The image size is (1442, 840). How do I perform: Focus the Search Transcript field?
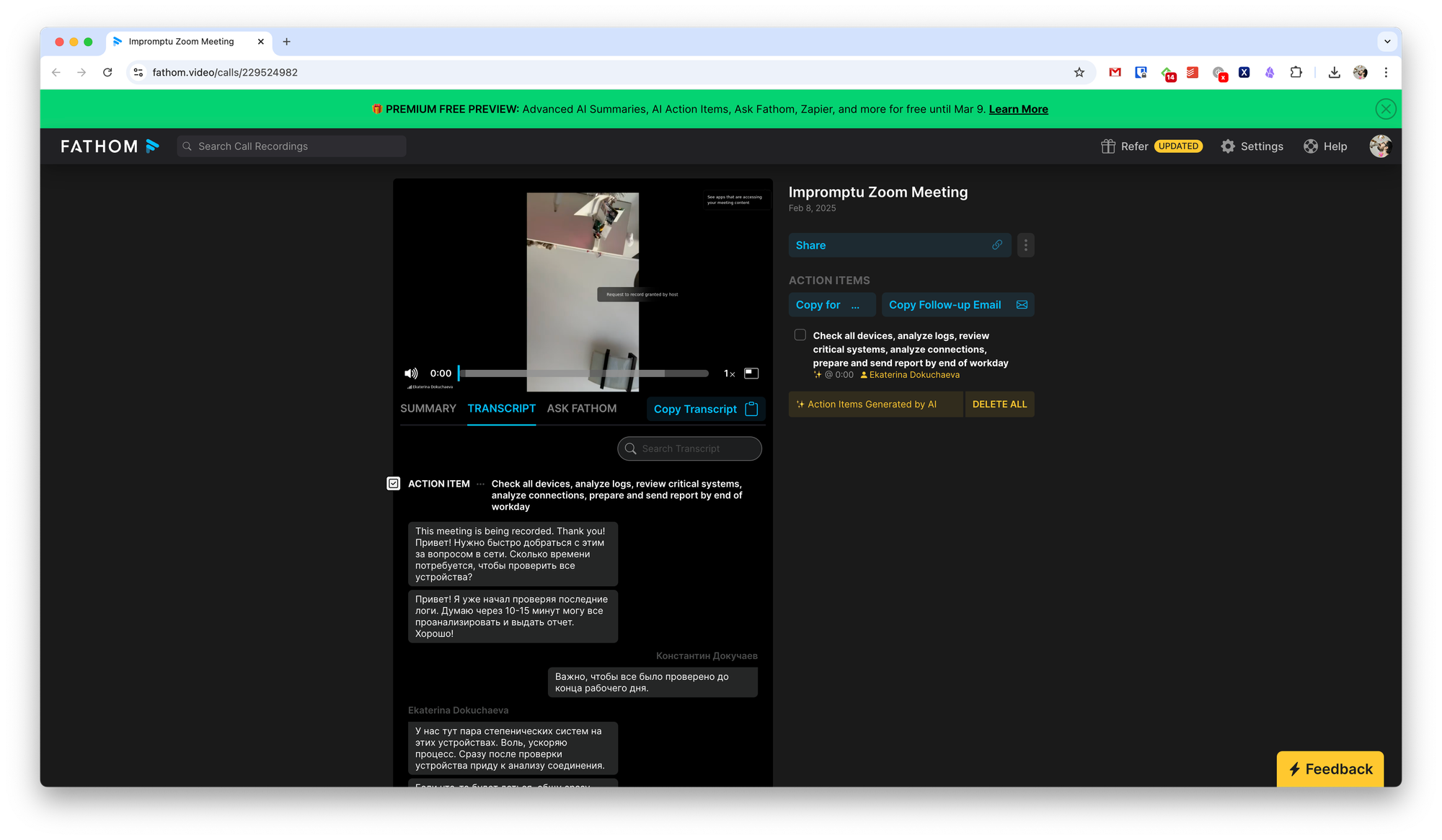[689, 448]
